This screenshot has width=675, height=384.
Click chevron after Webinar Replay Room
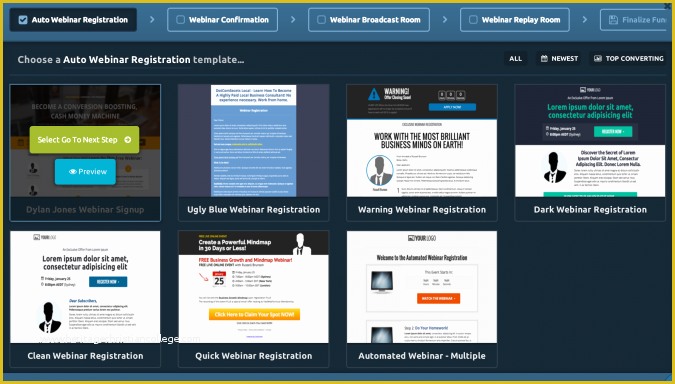pos(585,20)
